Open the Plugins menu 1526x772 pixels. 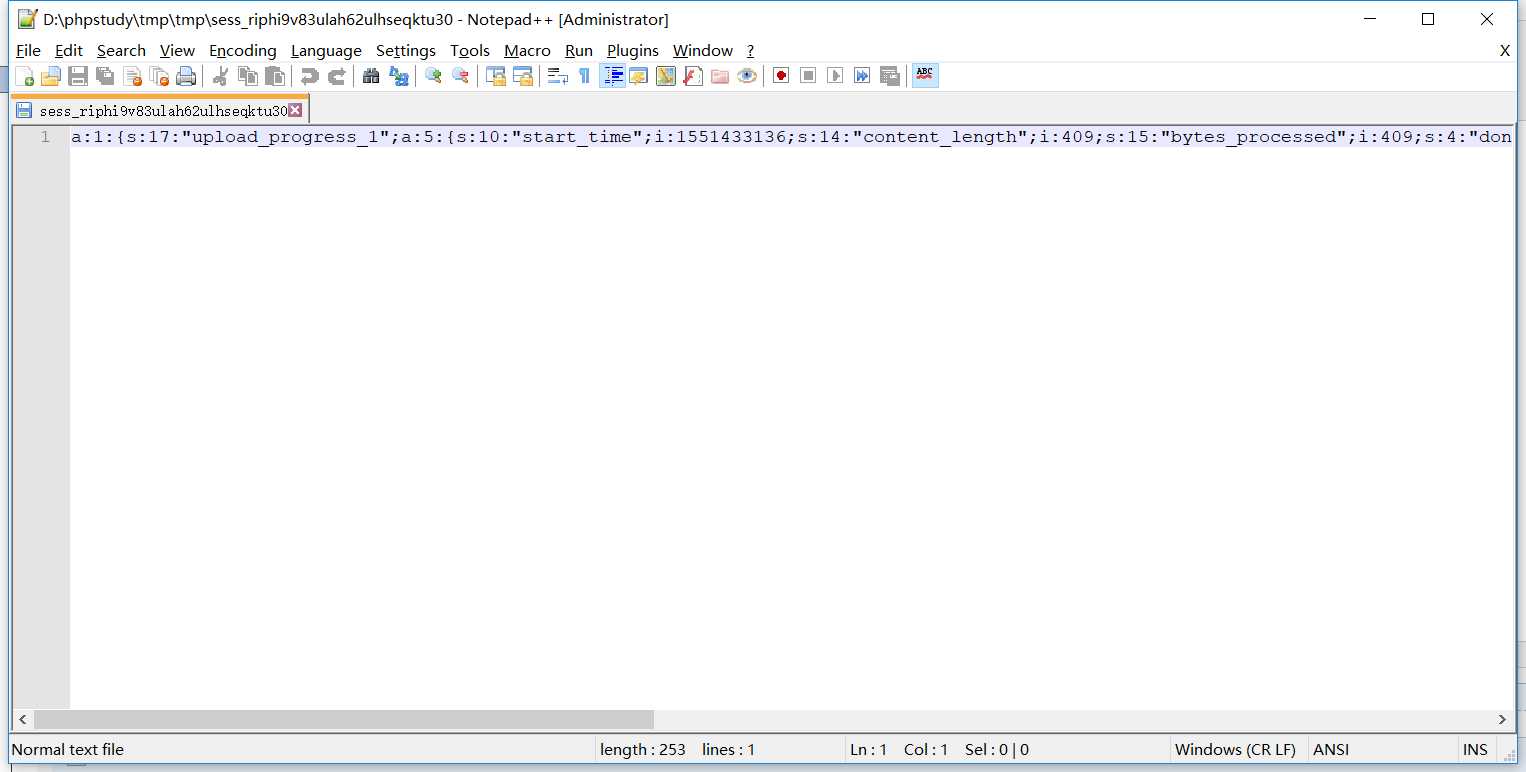632,50
